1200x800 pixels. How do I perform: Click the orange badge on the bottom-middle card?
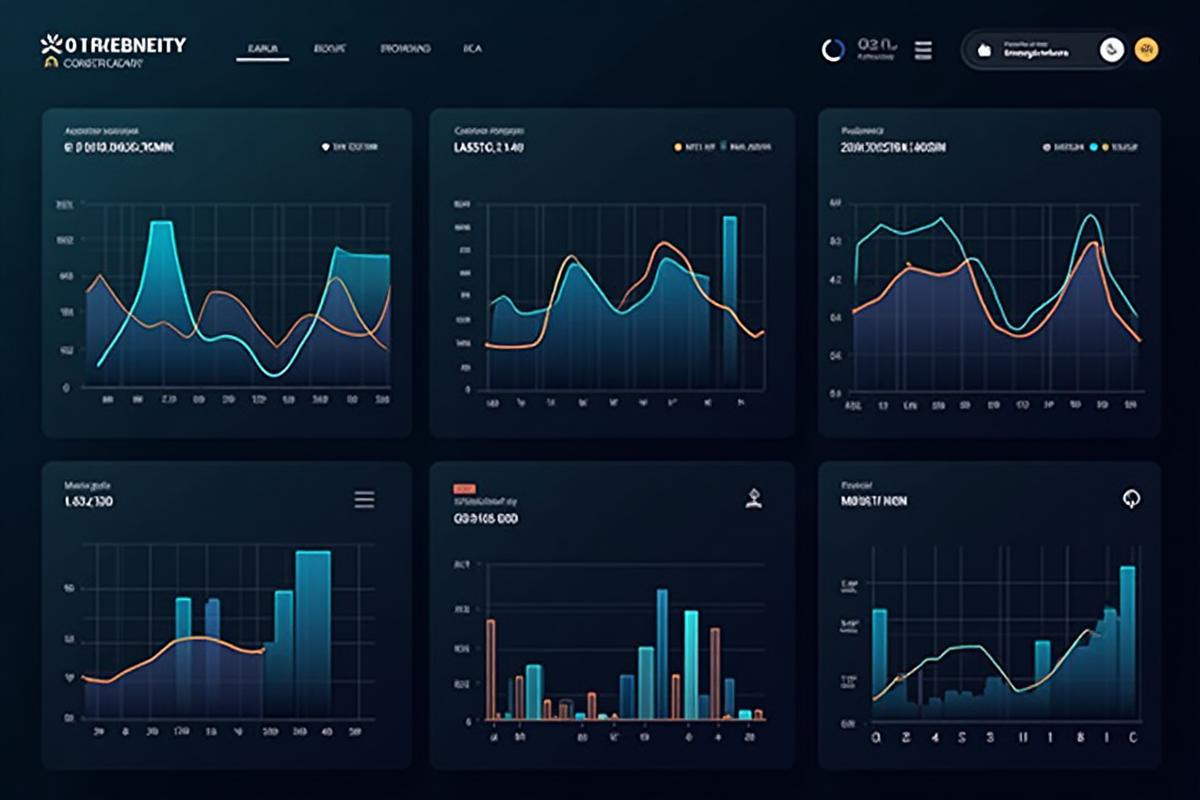(x=464, y=487)
